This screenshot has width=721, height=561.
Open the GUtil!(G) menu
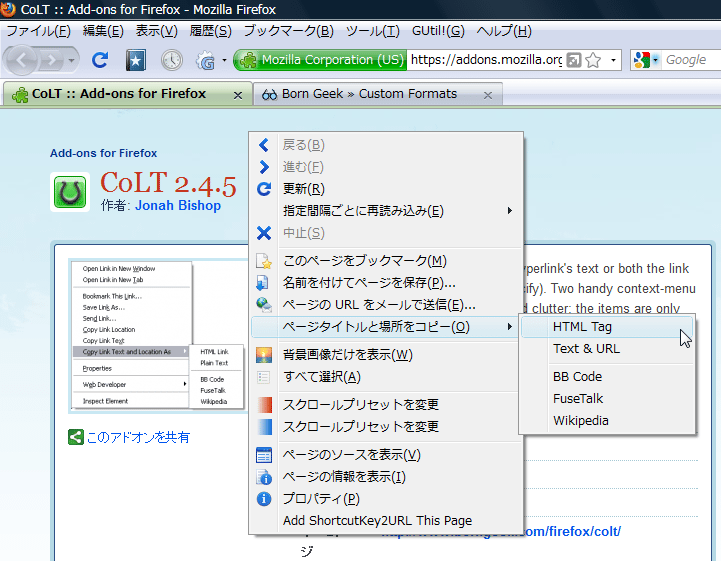tap(438, 31)
